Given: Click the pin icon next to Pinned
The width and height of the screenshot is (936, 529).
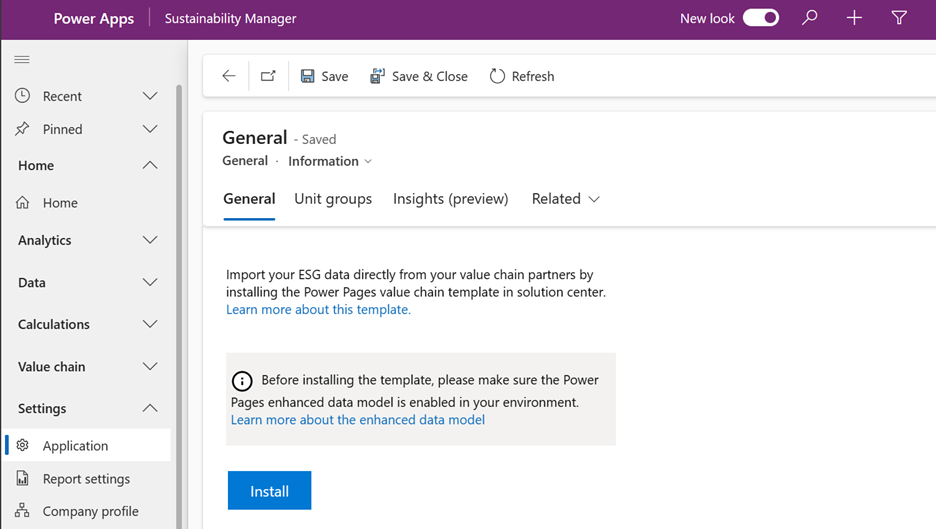Looking at the screenshot, I should tap(22, 128).
